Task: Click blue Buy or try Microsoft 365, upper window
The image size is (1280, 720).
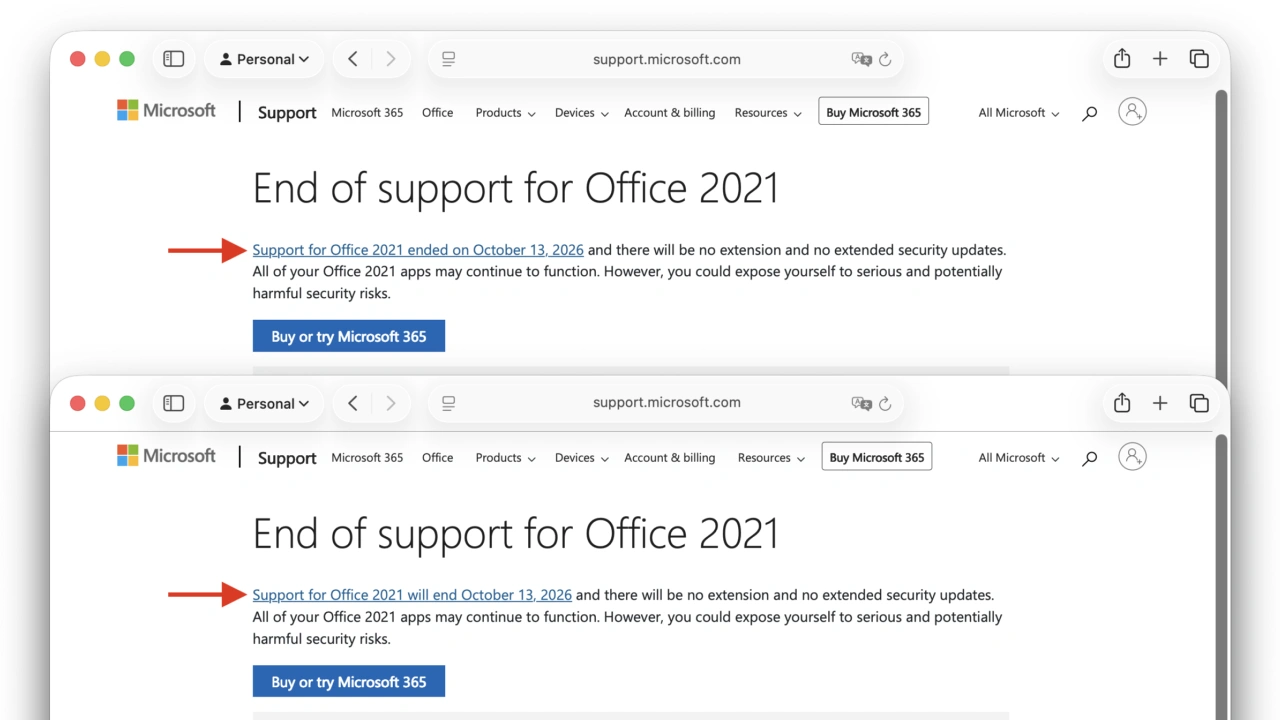Action: (349, 336)
